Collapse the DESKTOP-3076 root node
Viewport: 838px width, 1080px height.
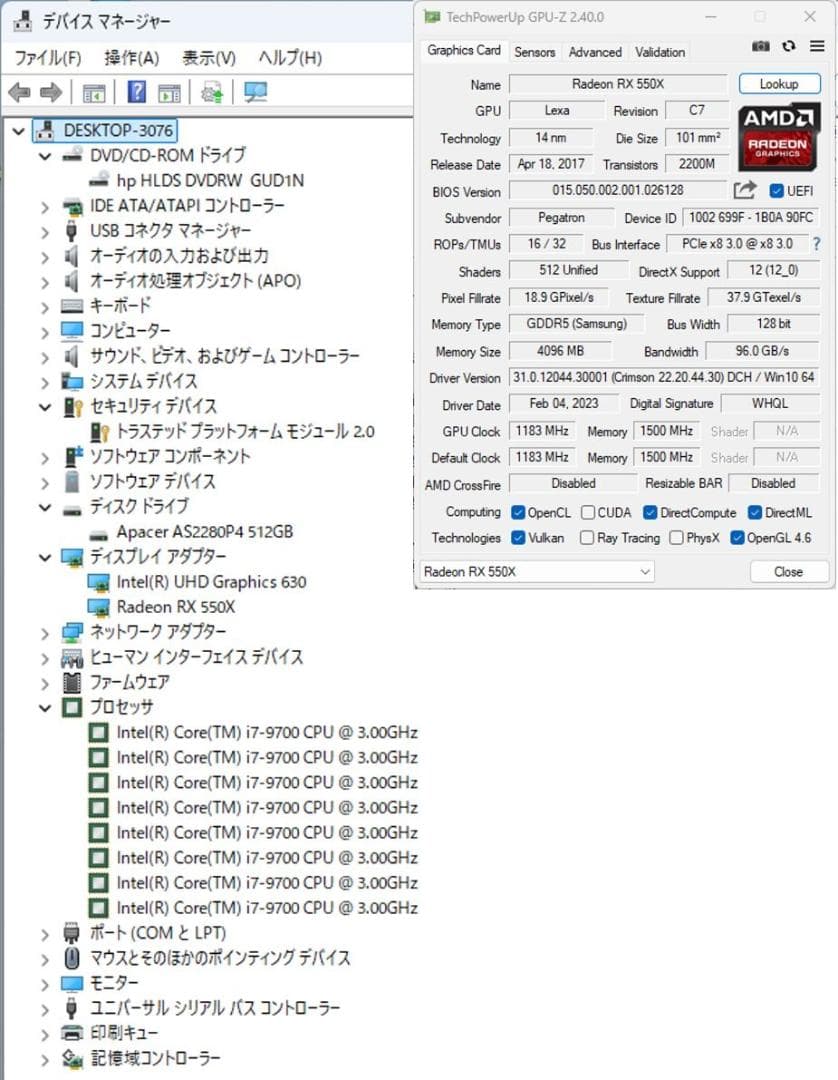pos(19,131)
